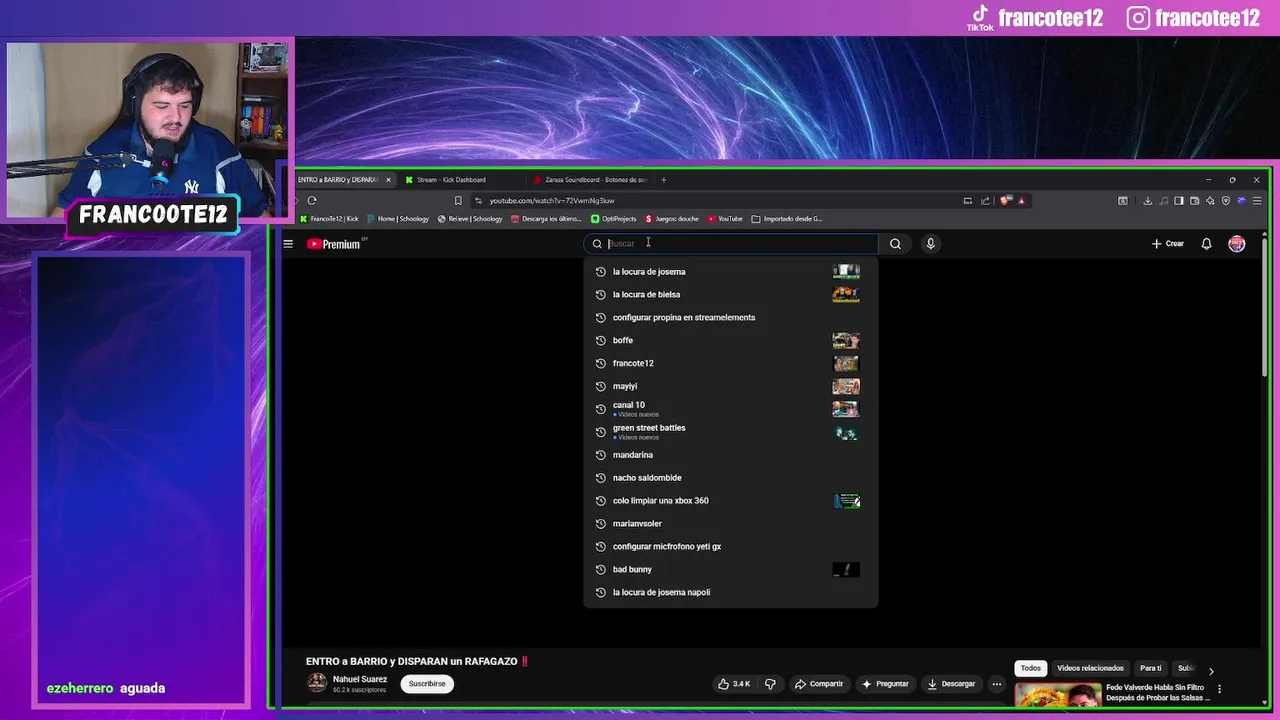Open the account avatar menu
This screenshot has width=1280, height=720.
point(1237,244)
